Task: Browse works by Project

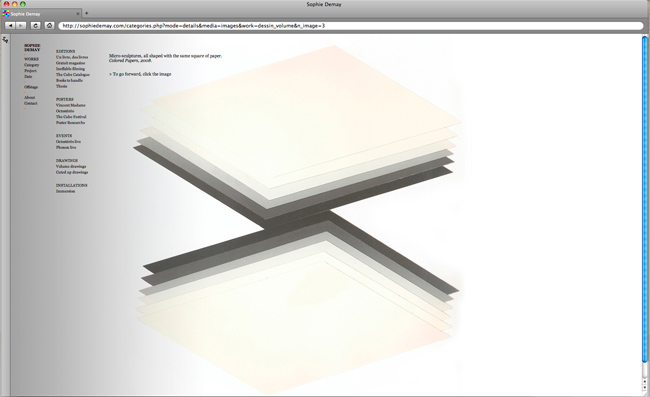Action: (30, 71)
